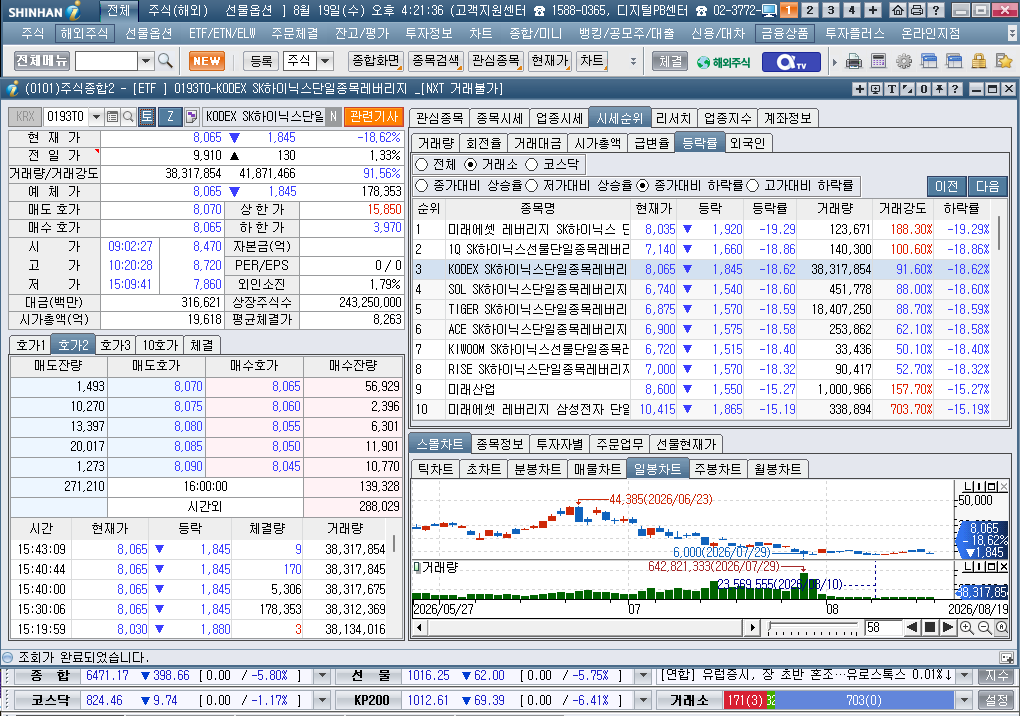Open the 코스닥 index ticker dropdown
1020x716 pixels.
tap(321, 700)
